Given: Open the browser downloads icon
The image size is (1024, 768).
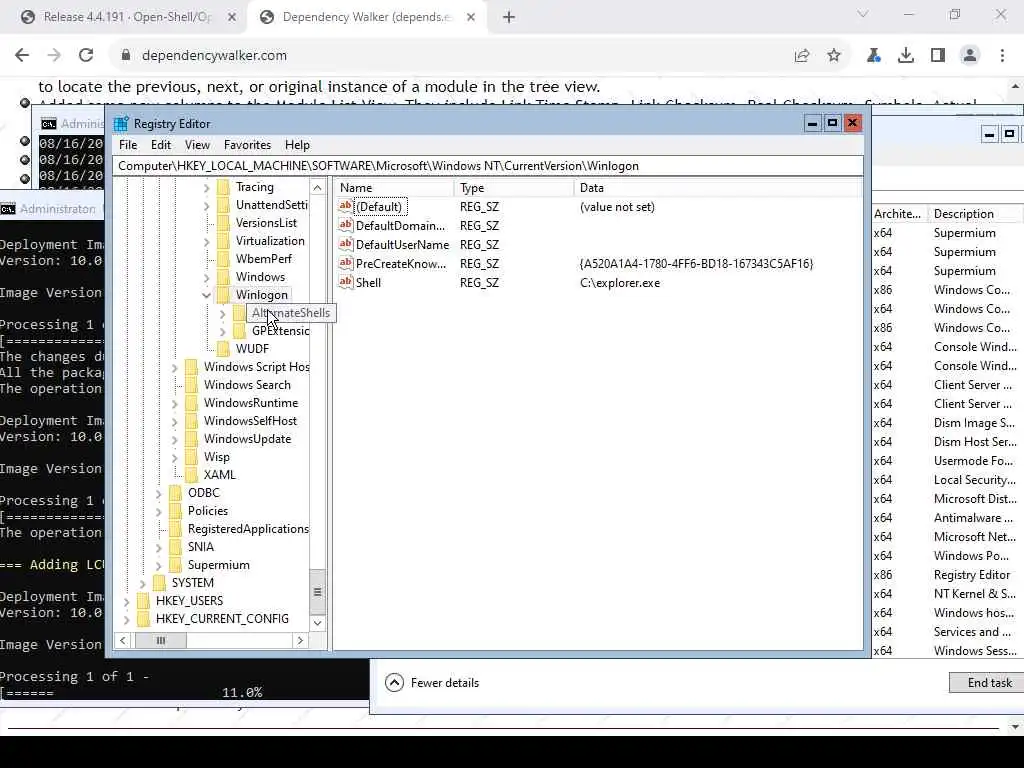Looking at the screenshot, I should click(906, 56).
